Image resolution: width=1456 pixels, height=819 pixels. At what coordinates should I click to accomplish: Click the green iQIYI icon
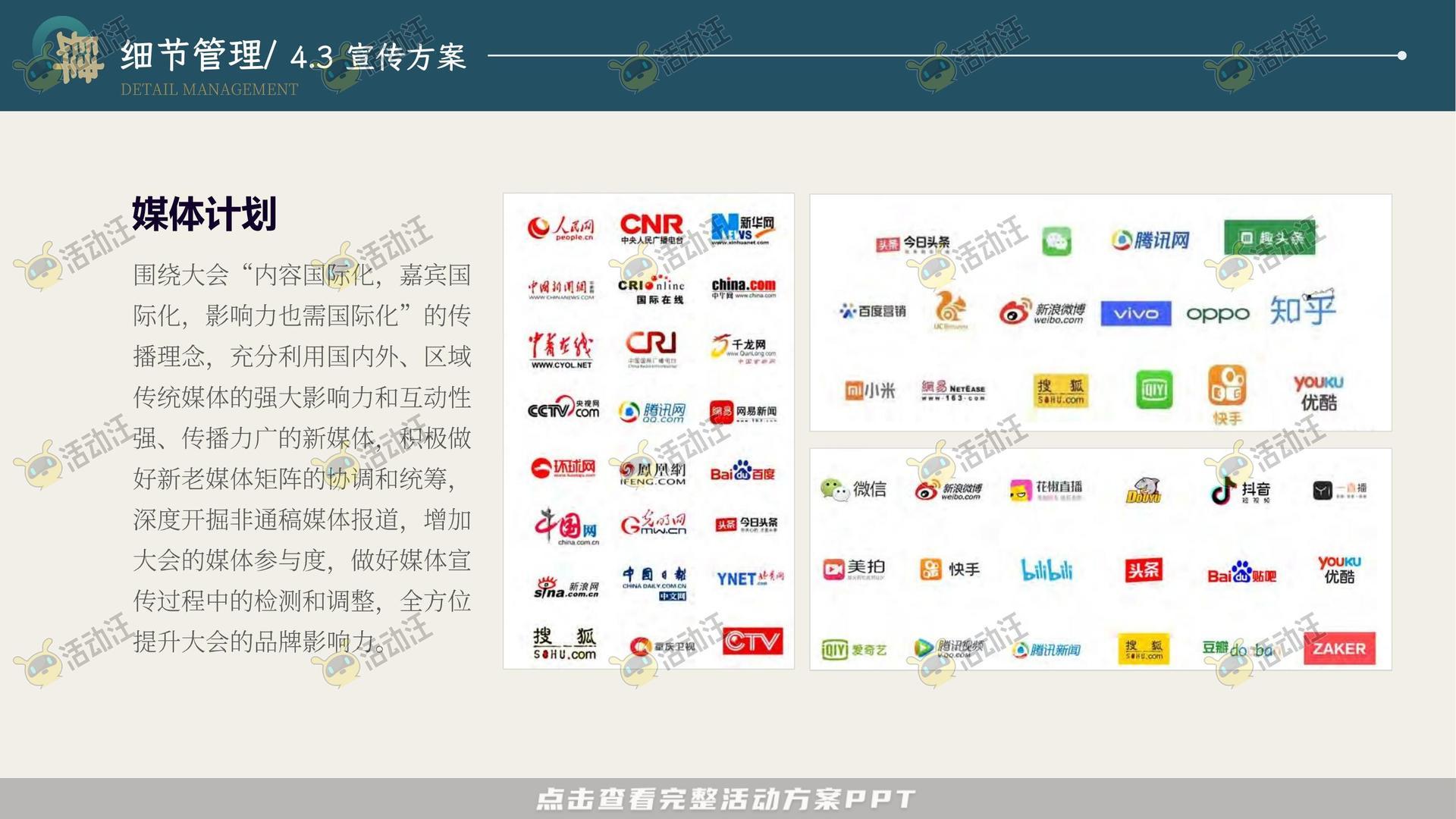(x=1153, y=391)
